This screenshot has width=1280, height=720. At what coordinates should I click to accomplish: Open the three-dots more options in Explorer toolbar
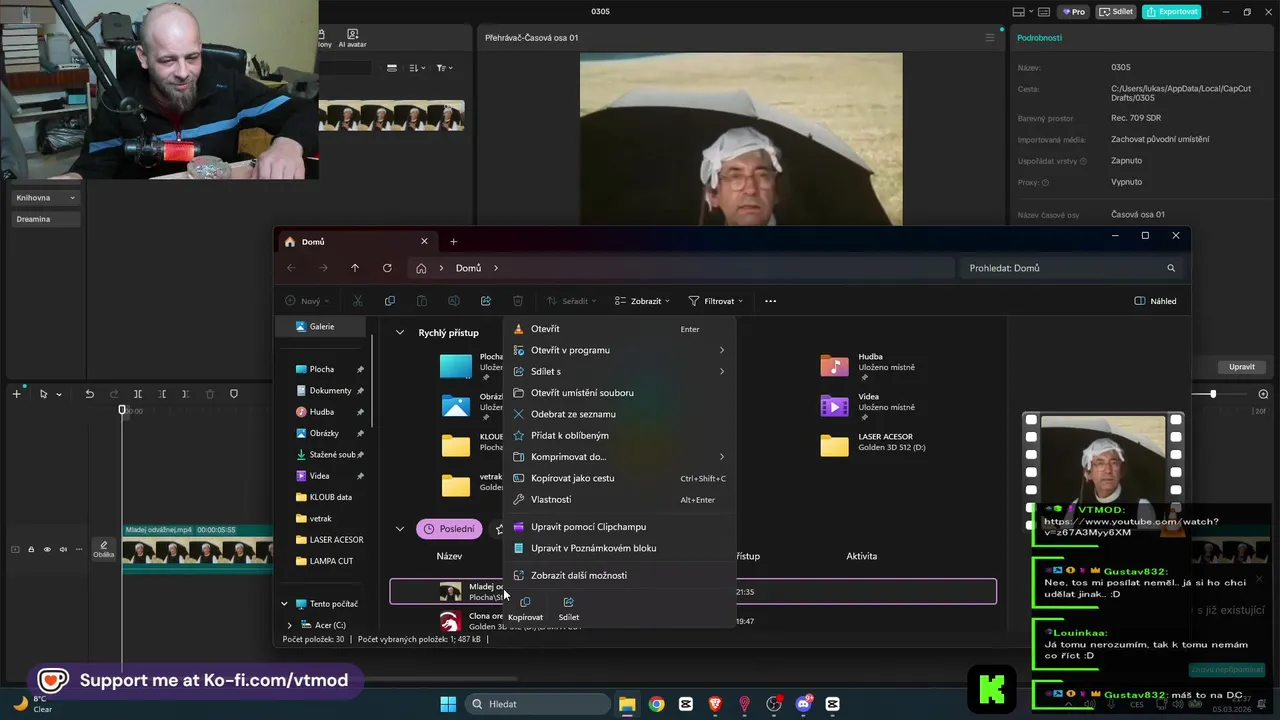(770, 301)
